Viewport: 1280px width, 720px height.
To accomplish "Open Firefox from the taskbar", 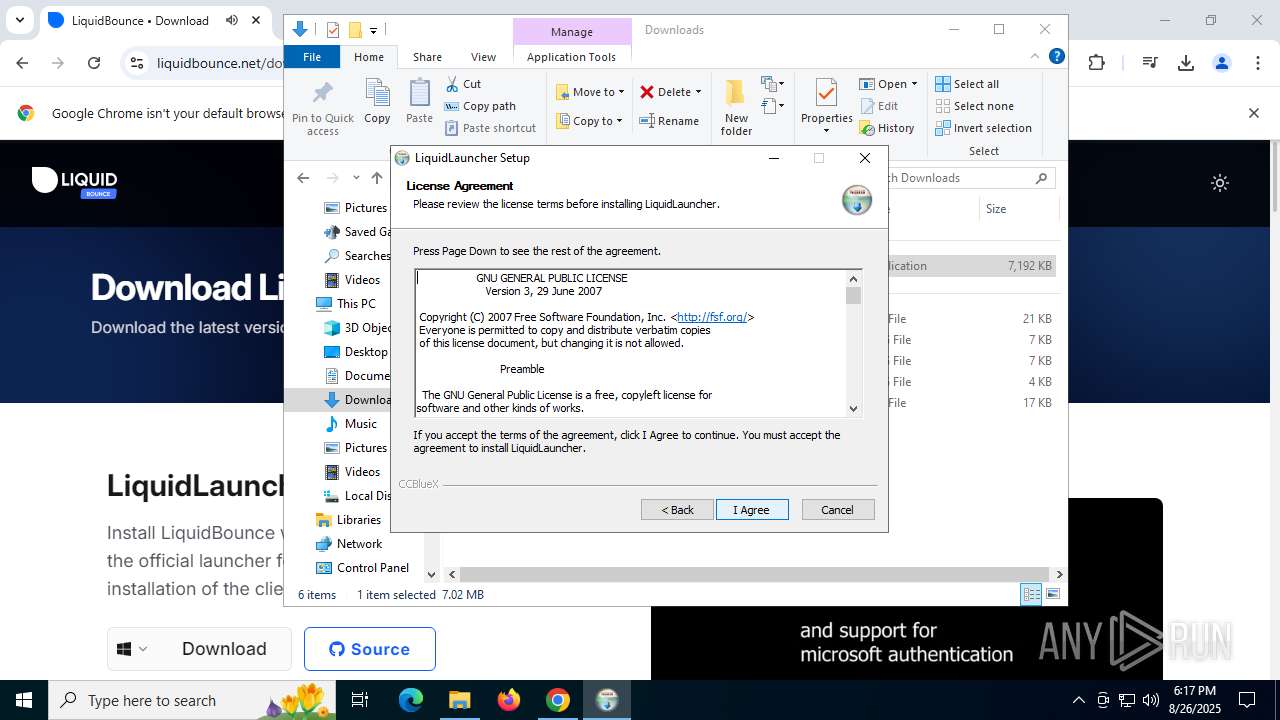I will (x=509, y=700).
